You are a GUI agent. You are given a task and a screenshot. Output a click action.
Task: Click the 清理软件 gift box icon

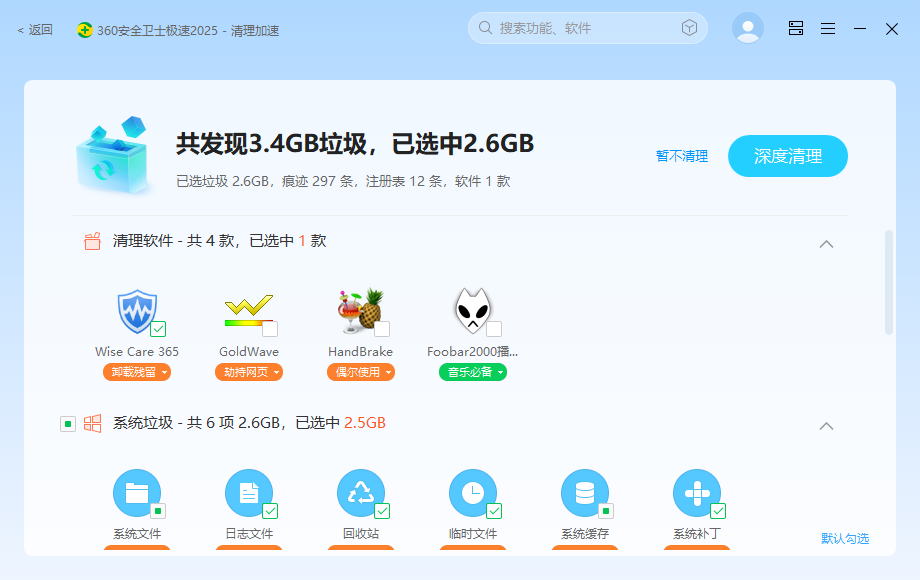[x=92, y=241]
